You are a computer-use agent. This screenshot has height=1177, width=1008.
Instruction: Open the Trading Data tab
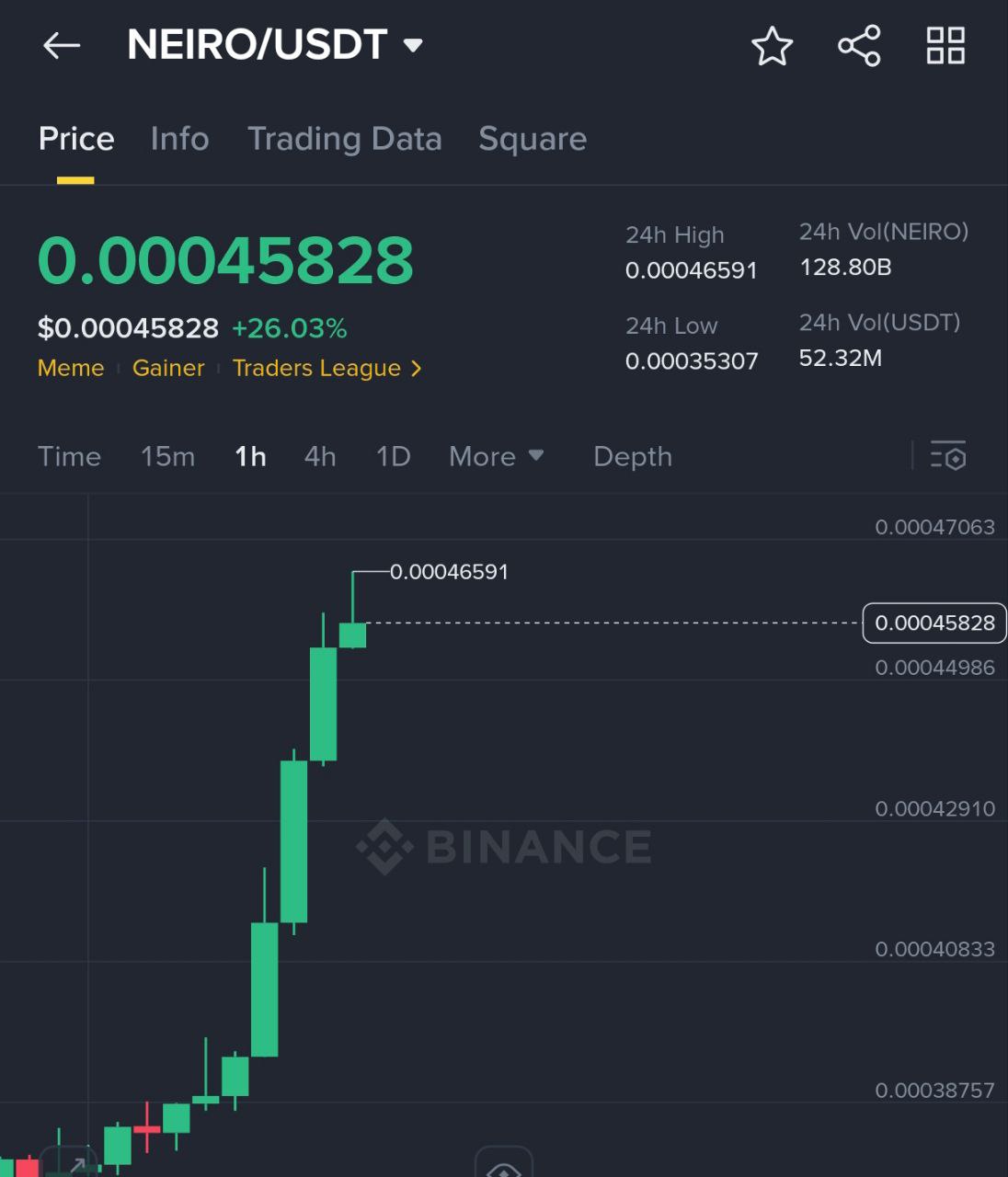coord(345,139)
